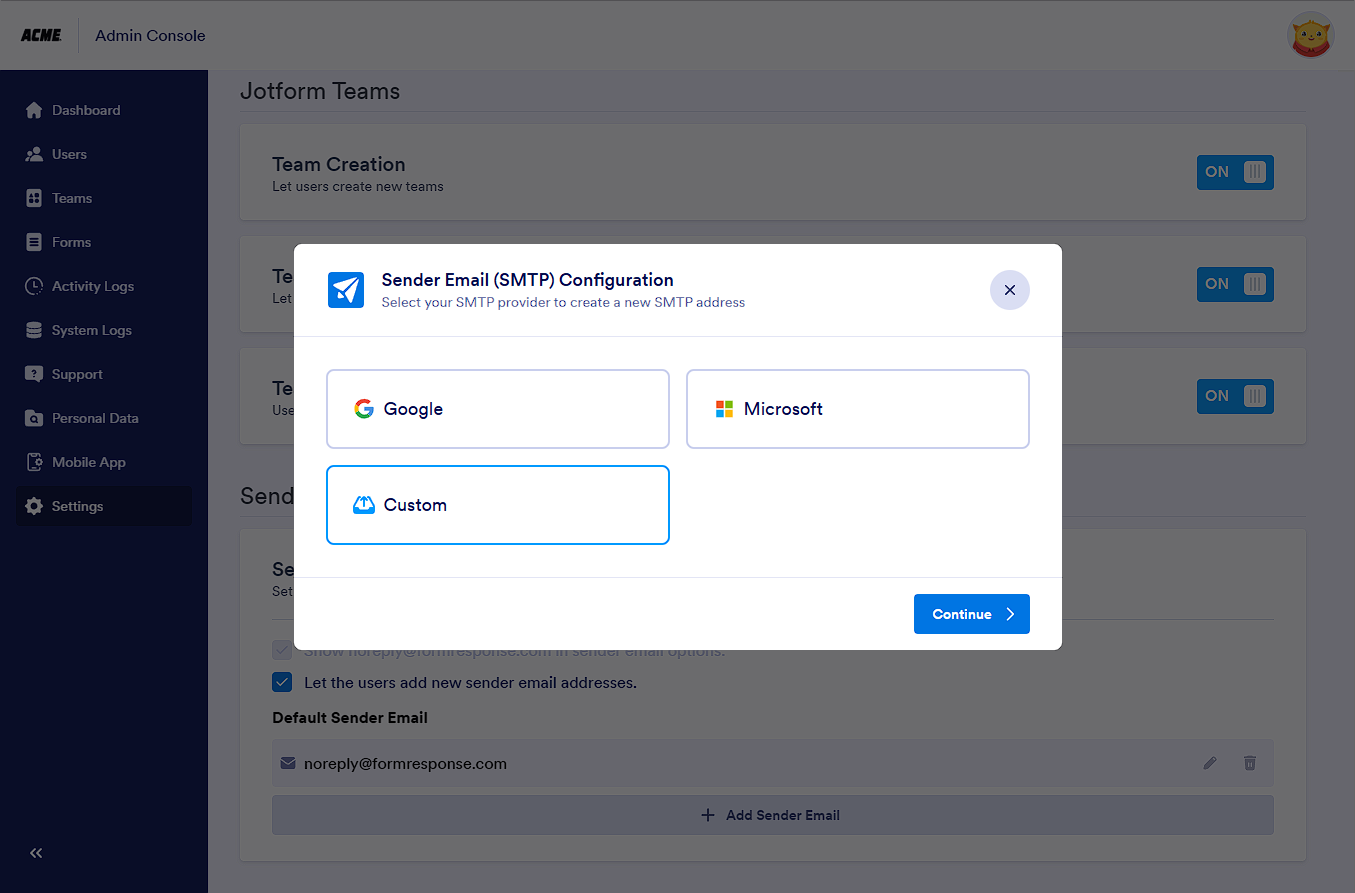Click the Activity Logs clock icon
This screenshot has height=893, width=1355.
34,286
